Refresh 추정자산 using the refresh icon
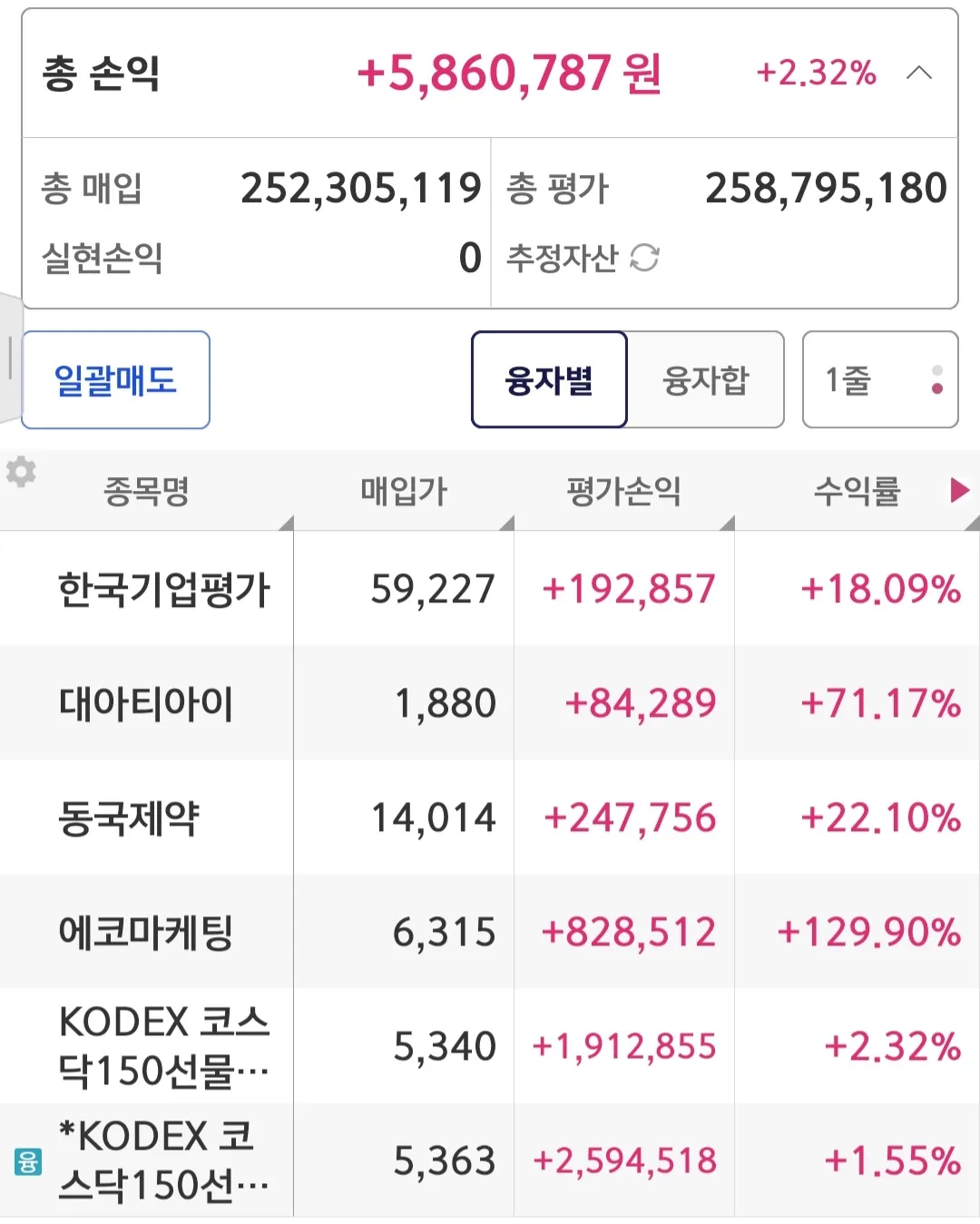This screenshot has width=980, height=1224. click(x=644, y=258)
